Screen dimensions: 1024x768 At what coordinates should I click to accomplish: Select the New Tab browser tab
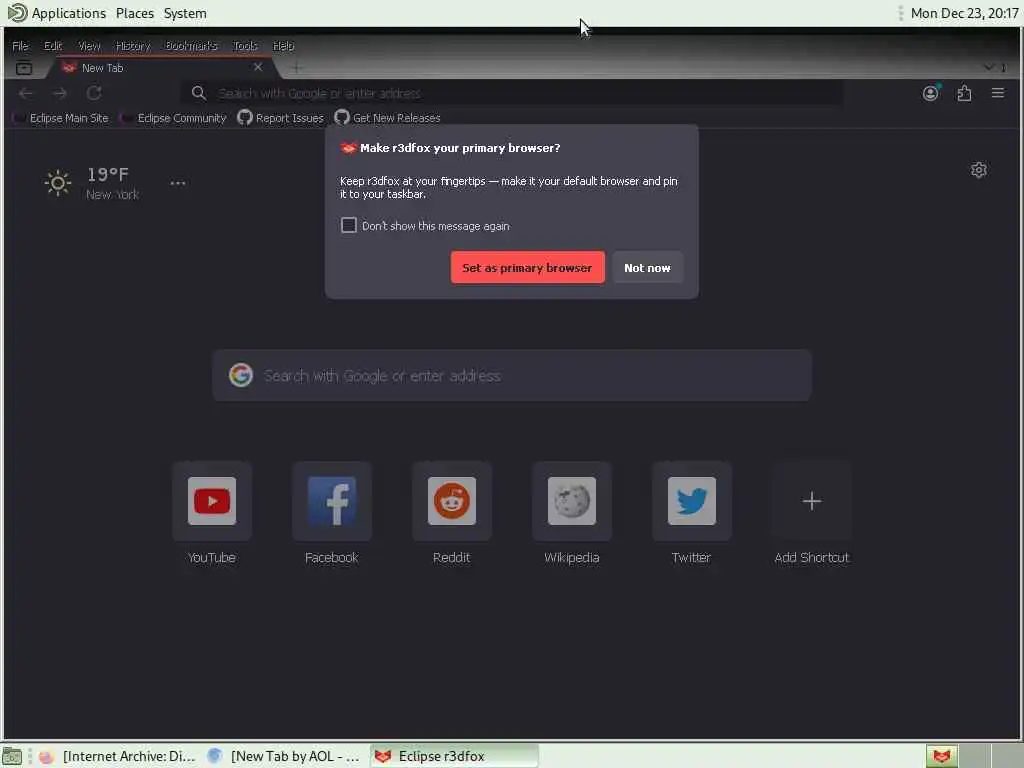[x=162, y=67]
